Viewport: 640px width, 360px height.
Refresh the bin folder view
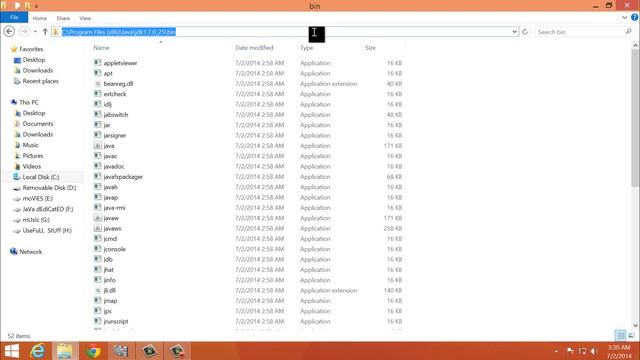tap(525, 31)
